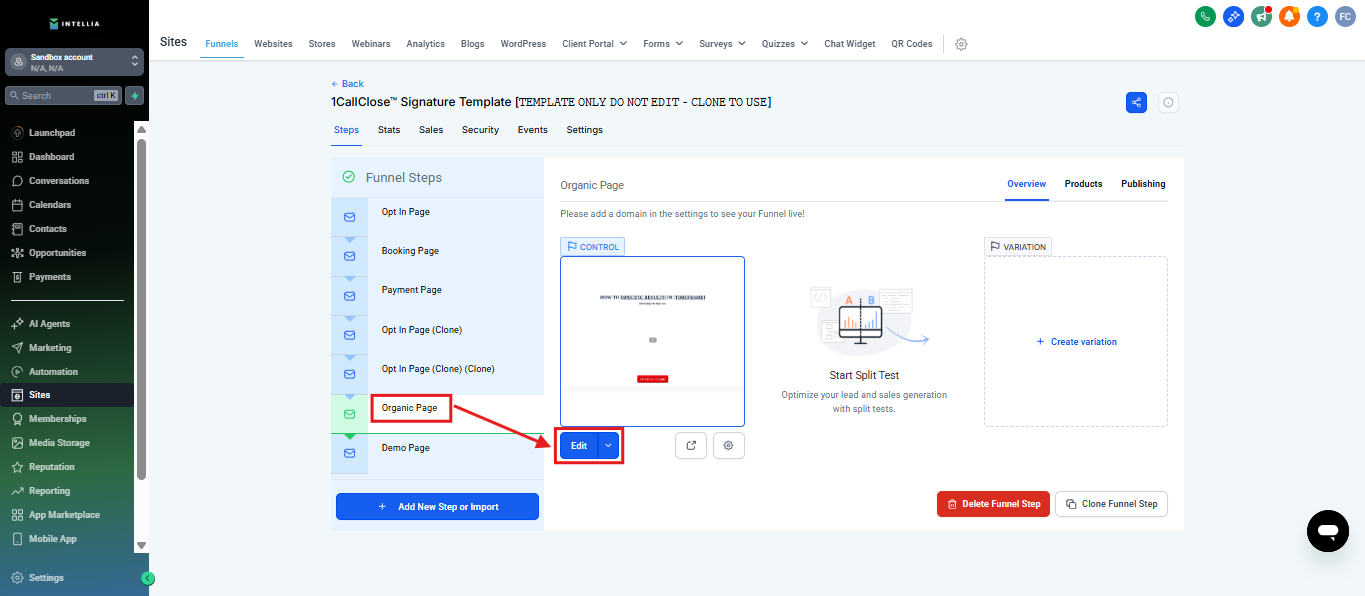Collapse the left sidebar with green arrow
This screenshot has height=596, width=1365.
148,578
